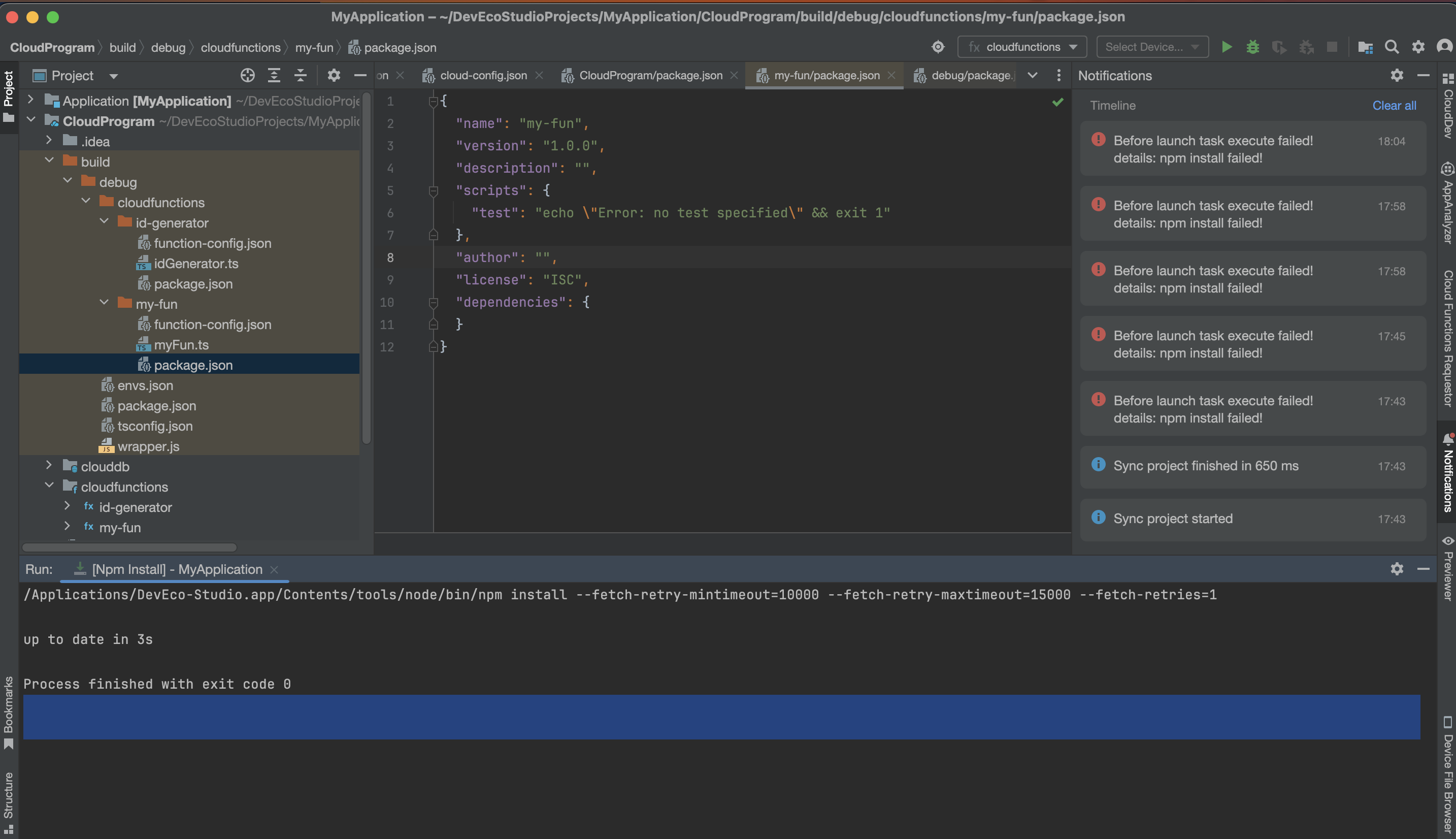This screenshot has height=839, width=1456.
Task: Open myFun.ts file in project tree
Action: (x=181, y=344)
